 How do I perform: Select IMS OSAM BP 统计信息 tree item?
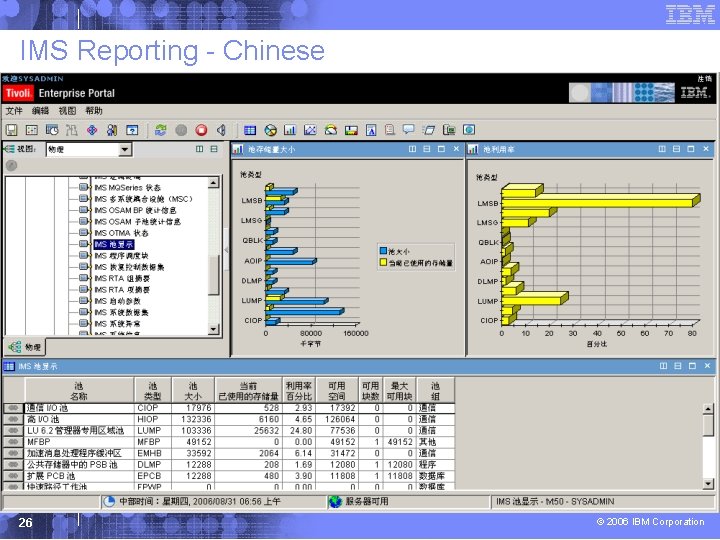tap(135, 210)
